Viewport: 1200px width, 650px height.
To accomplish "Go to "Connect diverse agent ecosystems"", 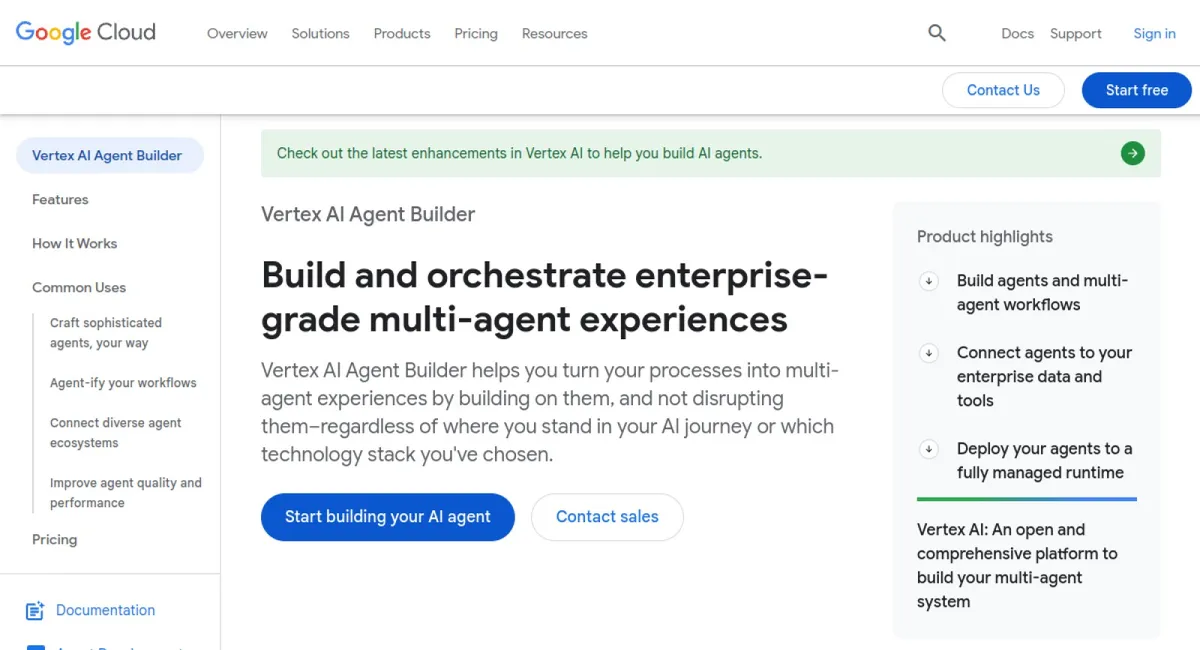I will [116, 433].
